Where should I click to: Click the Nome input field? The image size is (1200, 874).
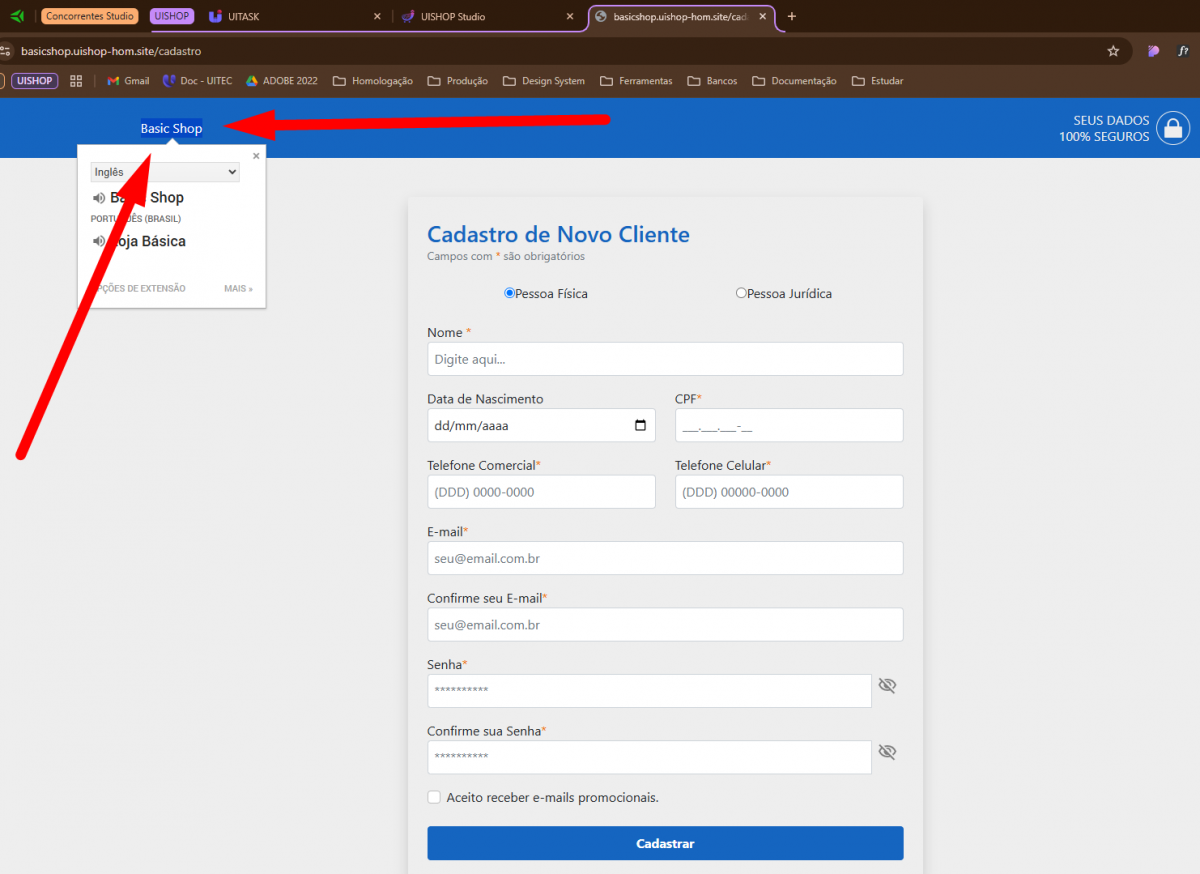tap(665, 359)
